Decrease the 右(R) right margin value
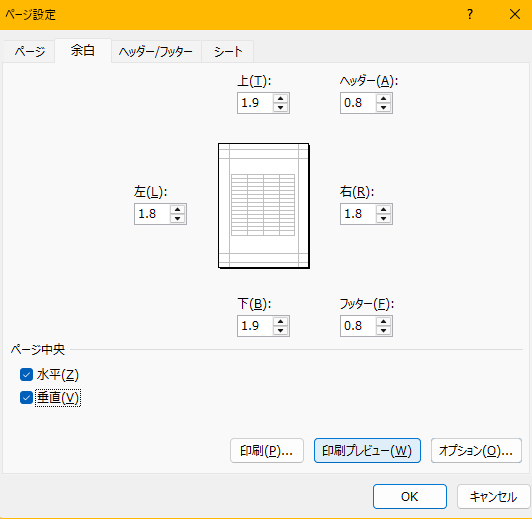 pyautogui.click(x=383, y=218)
